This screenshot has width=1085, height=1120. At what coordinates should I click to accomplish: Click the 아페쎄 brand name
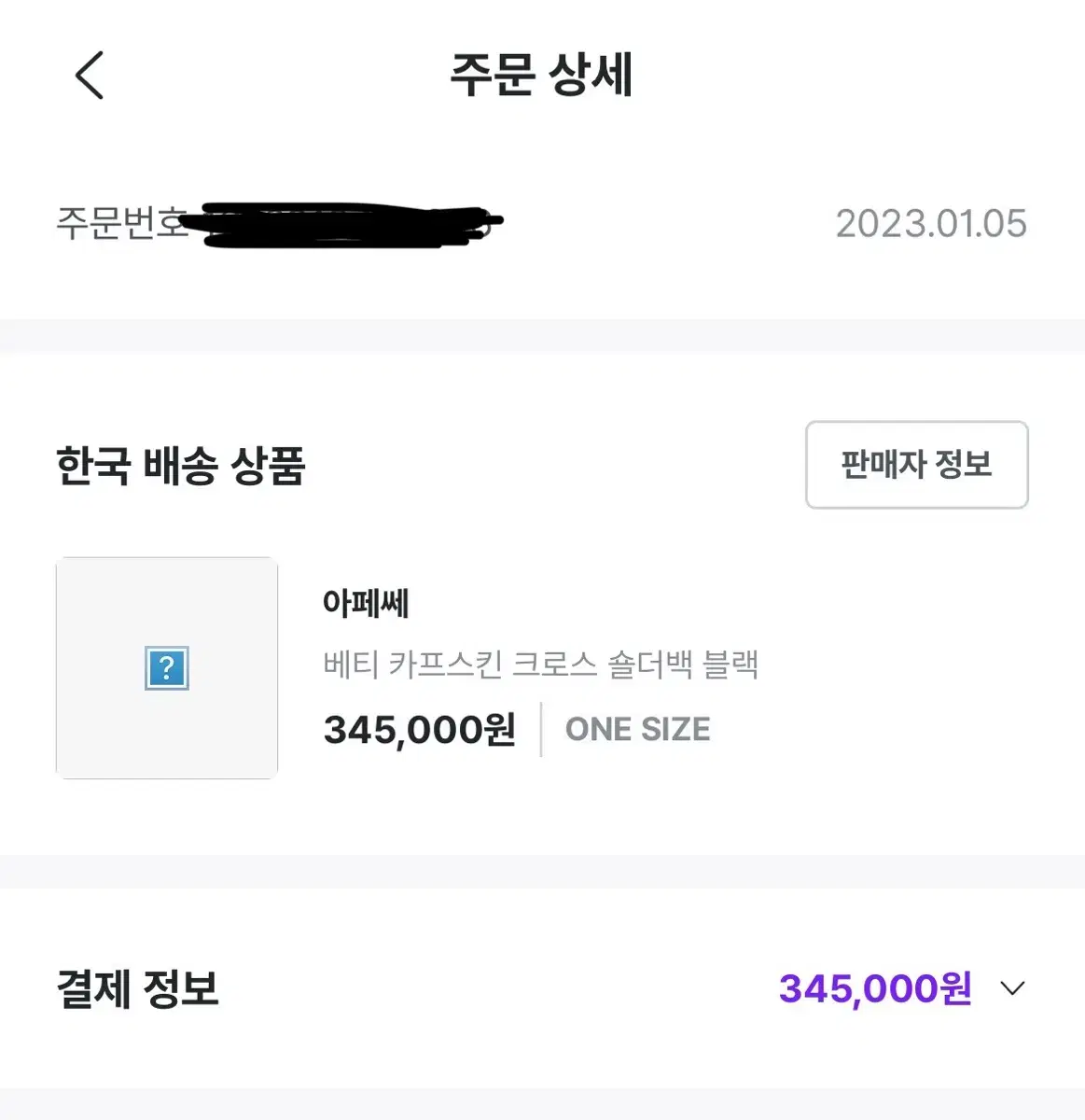tap(366, 604)
